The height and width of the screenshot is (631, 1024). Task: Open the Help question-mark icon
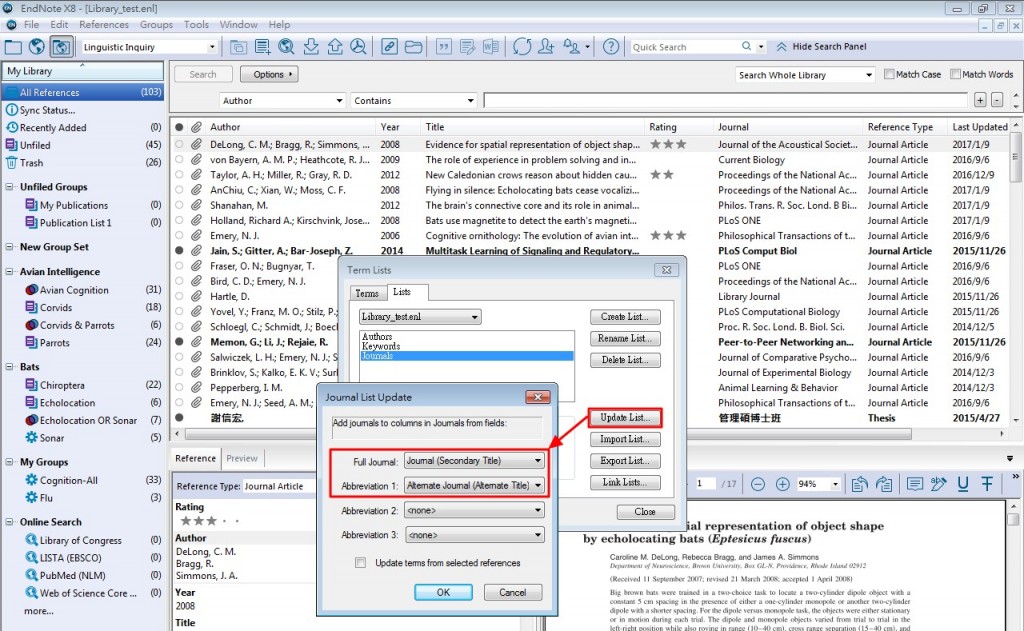point(611,47)
